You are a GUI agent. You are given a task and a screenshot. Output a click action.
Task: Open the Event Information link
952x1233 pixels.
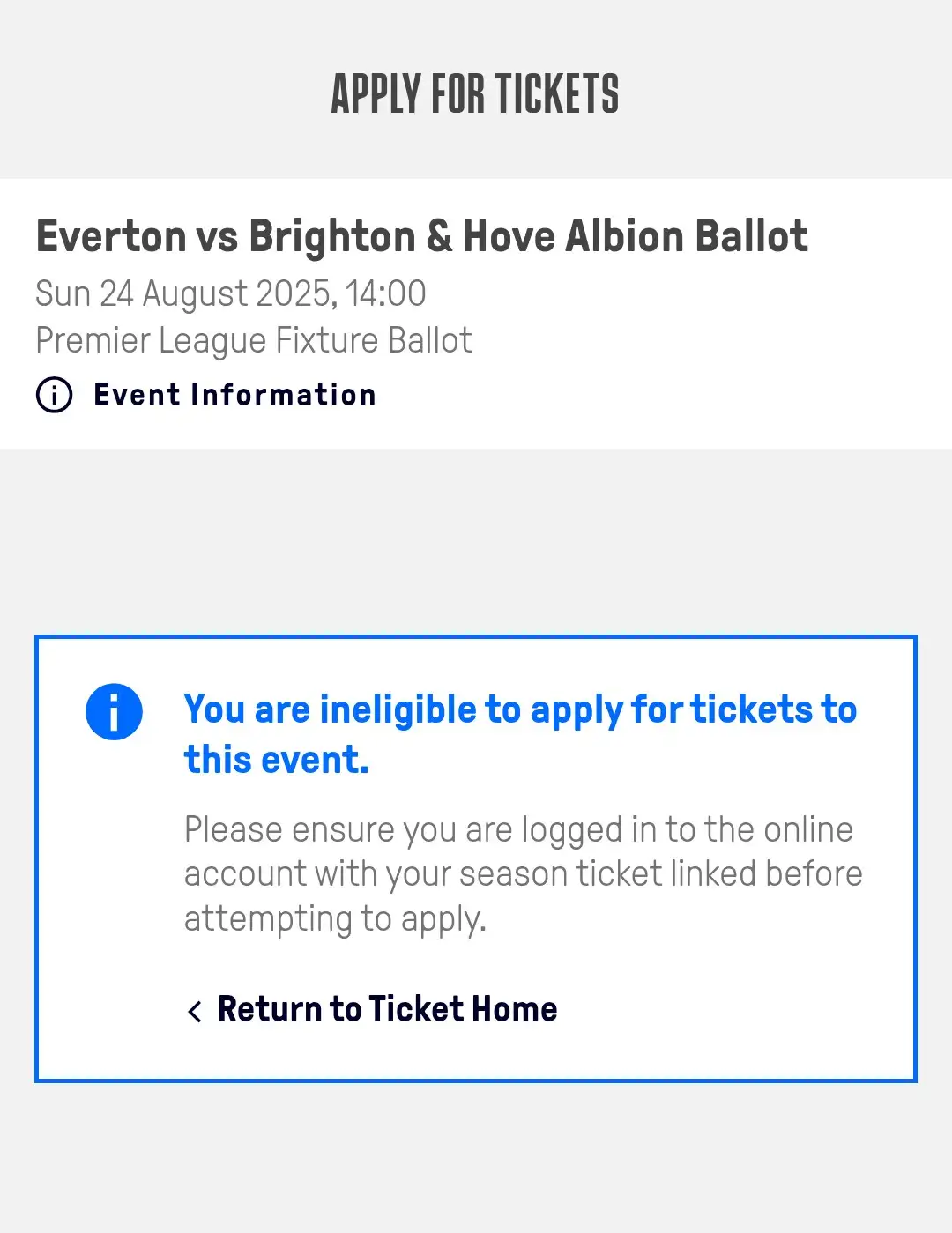click(234, 395)
